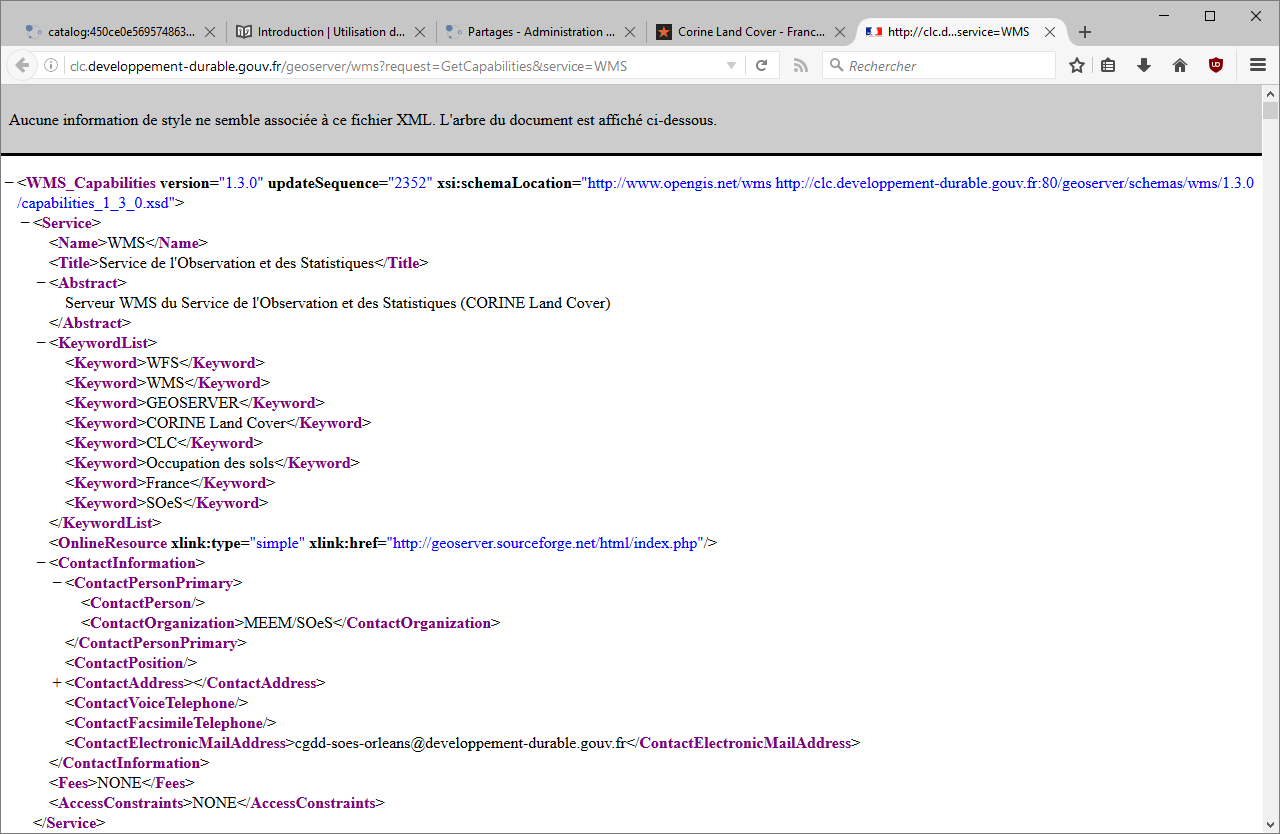This screenshot has height=834, width=1280.
Task: Show bookmarks list icon
Action: click(1108, 66)
